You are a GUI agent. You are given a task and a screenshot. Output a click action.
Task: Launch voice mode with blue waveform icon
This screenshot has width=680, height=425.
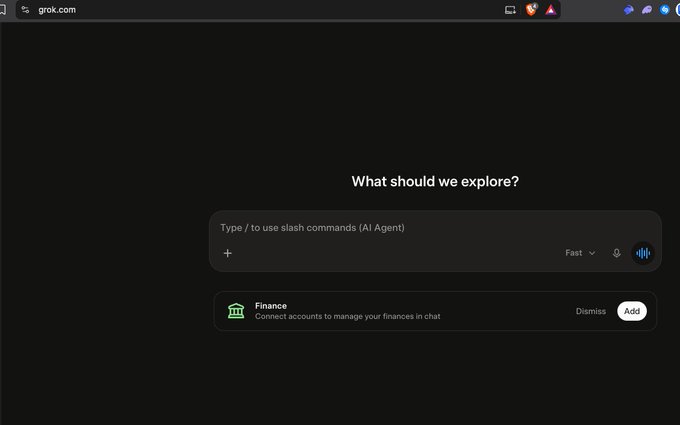(643, 253)
